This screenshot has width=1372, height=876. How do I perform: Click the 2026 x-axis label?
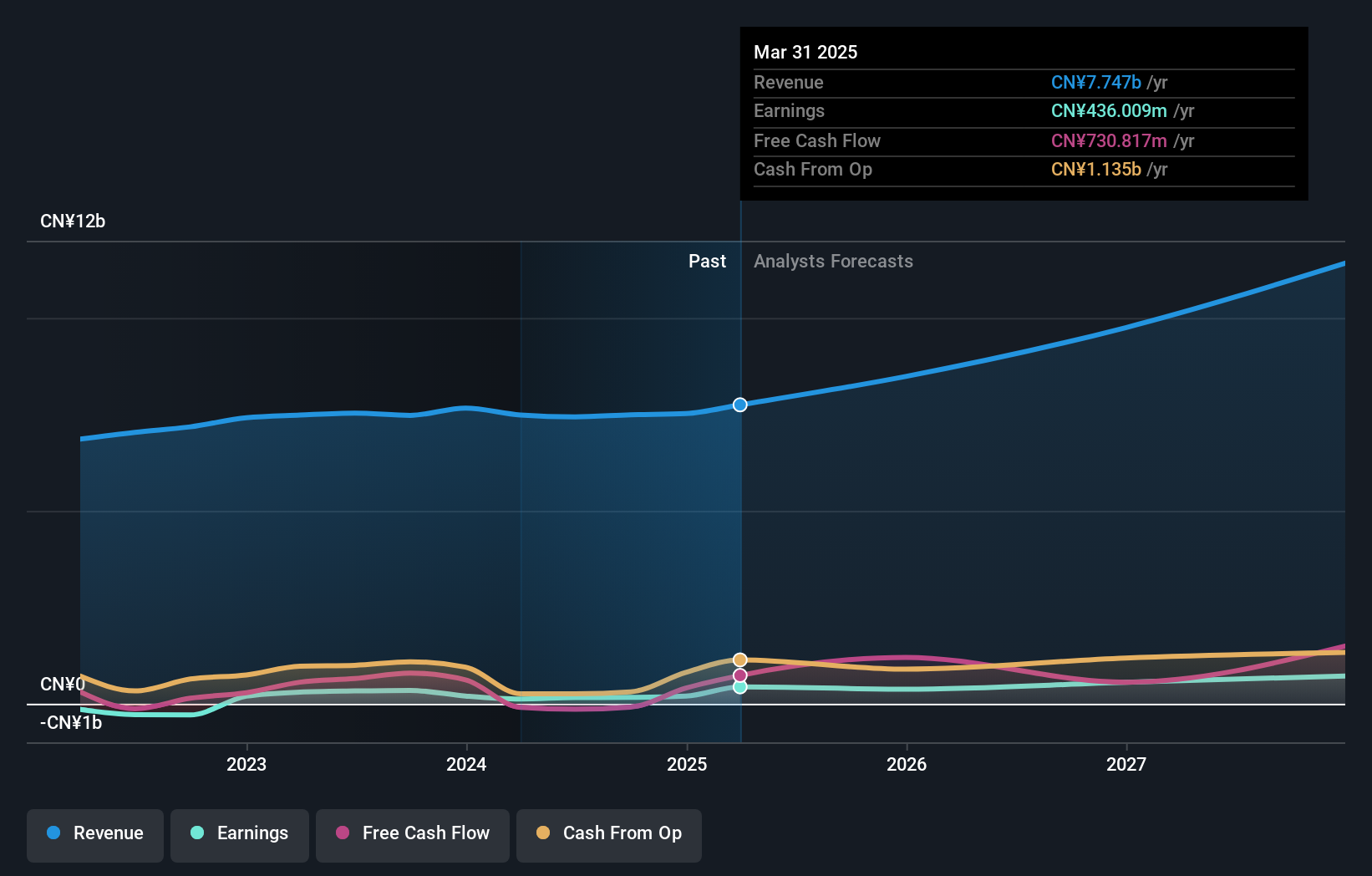tap(907, 765)
